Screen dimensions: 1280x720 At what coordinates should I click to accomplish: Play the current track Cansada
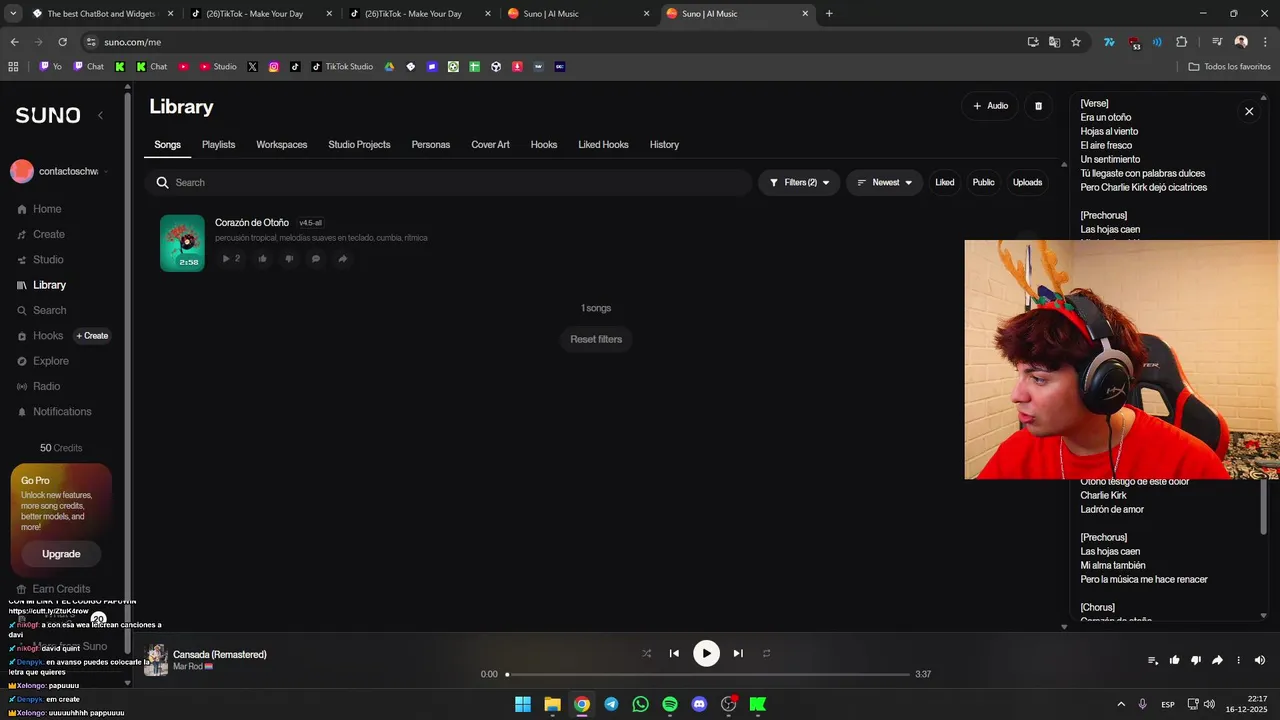706,653
